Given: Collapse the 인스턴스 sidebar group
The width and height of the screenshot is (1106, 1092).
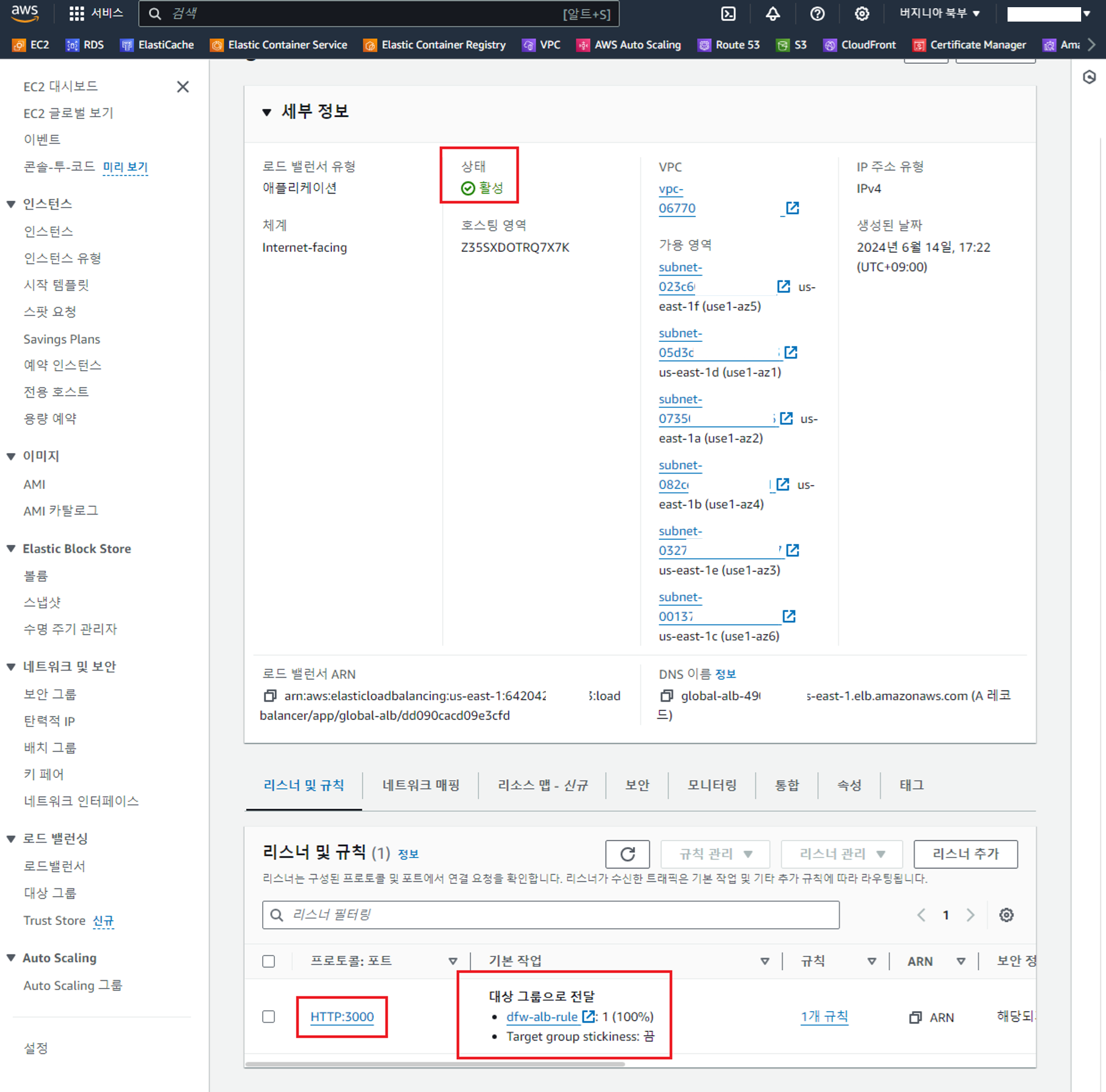Looking at the screenshot, I should [11, 205].
